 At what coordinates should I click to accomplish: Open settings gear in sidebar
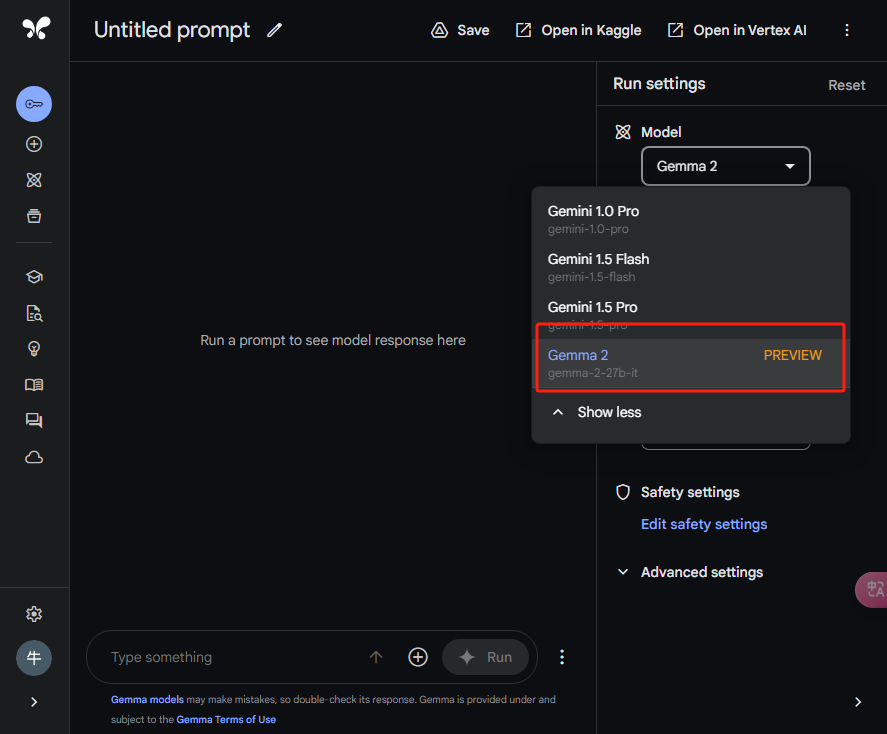pyautogui.click(x=34, y=614)
